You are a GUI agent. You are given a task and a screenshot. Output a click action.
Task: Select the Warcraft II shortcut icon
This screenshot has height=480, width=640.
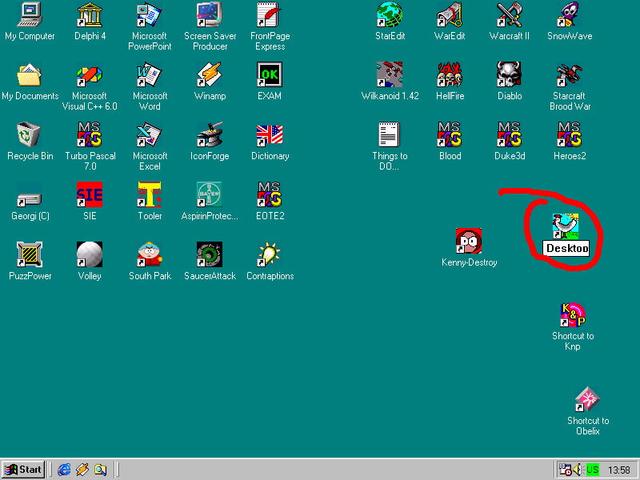click(509, 14)
